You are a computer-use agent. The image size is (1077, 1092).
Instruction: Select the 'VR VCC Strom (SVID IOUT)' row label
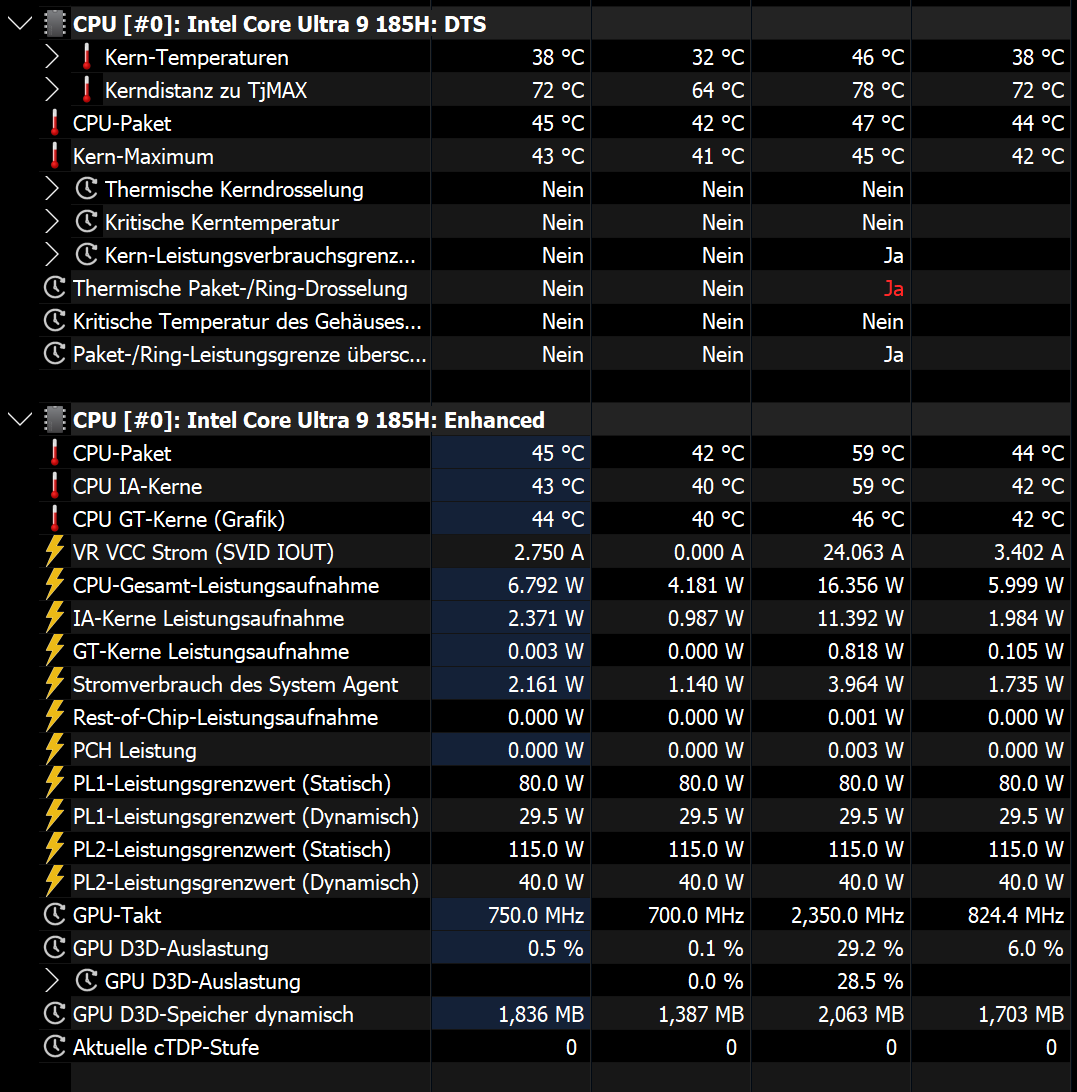[203, 552]
